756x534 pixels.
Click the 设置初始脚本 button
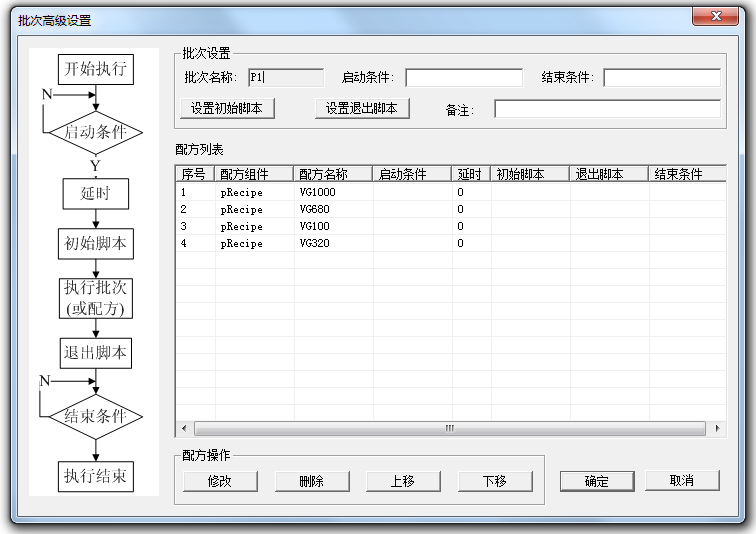click(227, 108)
